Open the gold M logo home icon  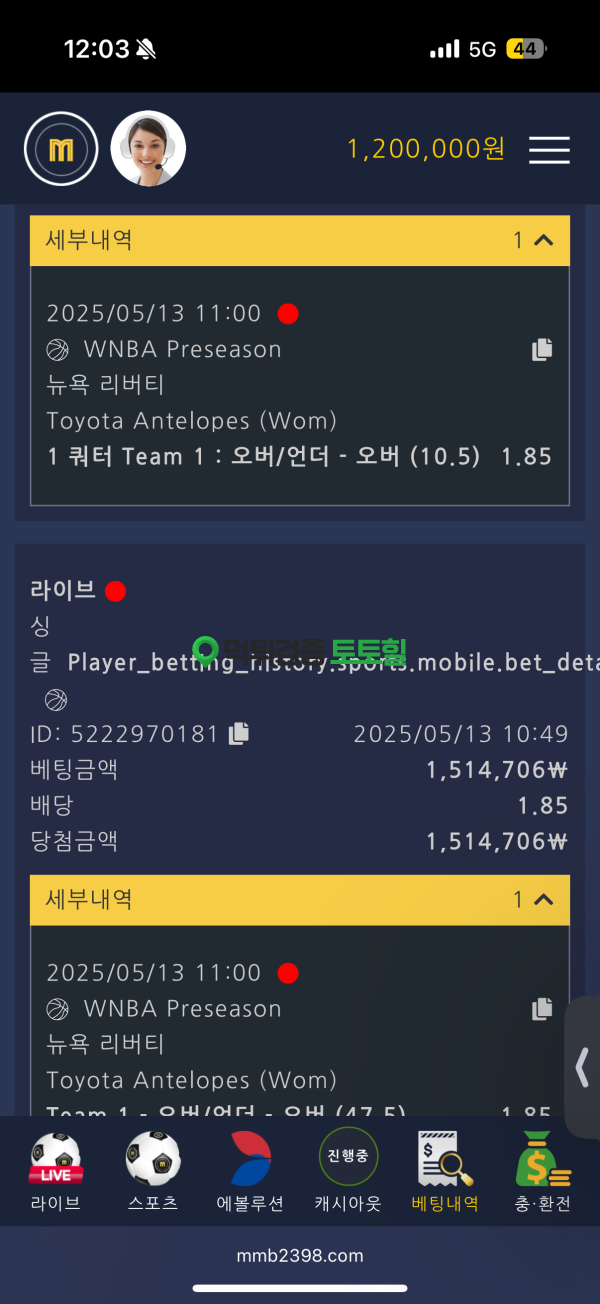pyautogui.click(x=61, y=149)
